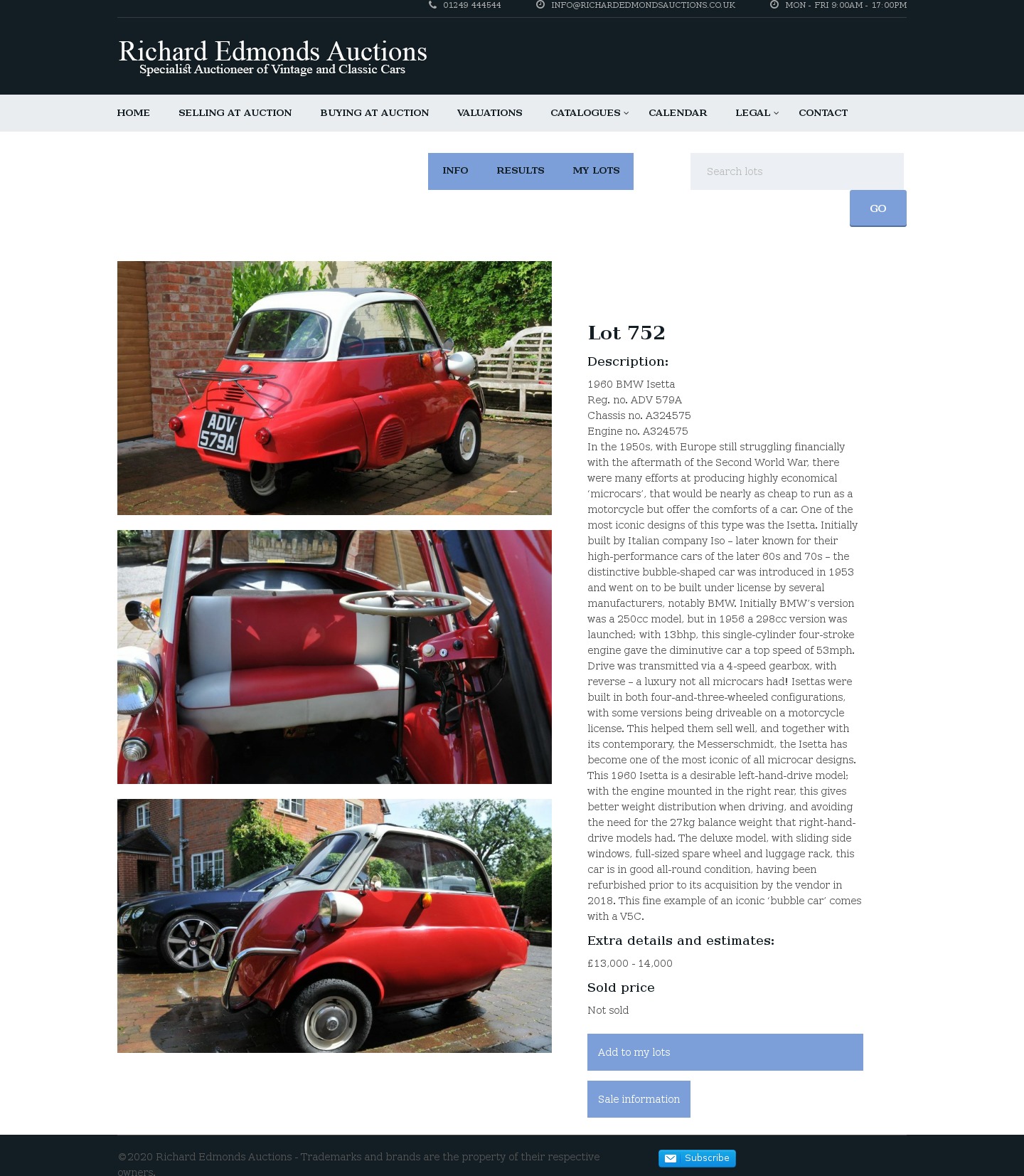
Task: Click the Subscribe button in footer
Action: click(x=697, y=1158)
